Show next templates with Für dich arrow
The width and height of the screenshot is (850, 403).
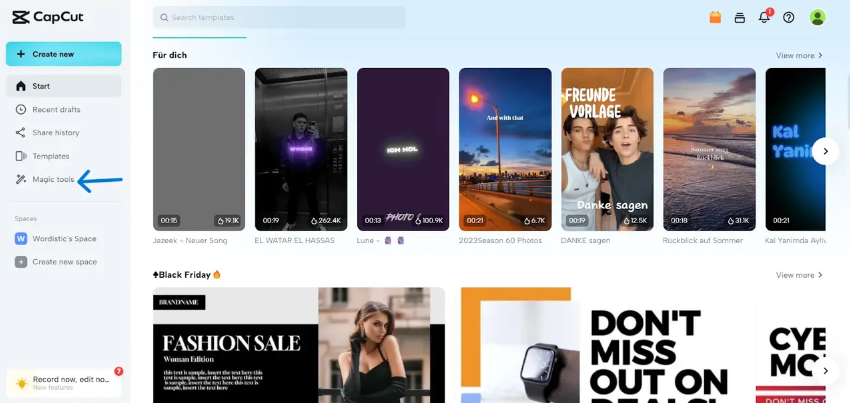coord(826,151)
